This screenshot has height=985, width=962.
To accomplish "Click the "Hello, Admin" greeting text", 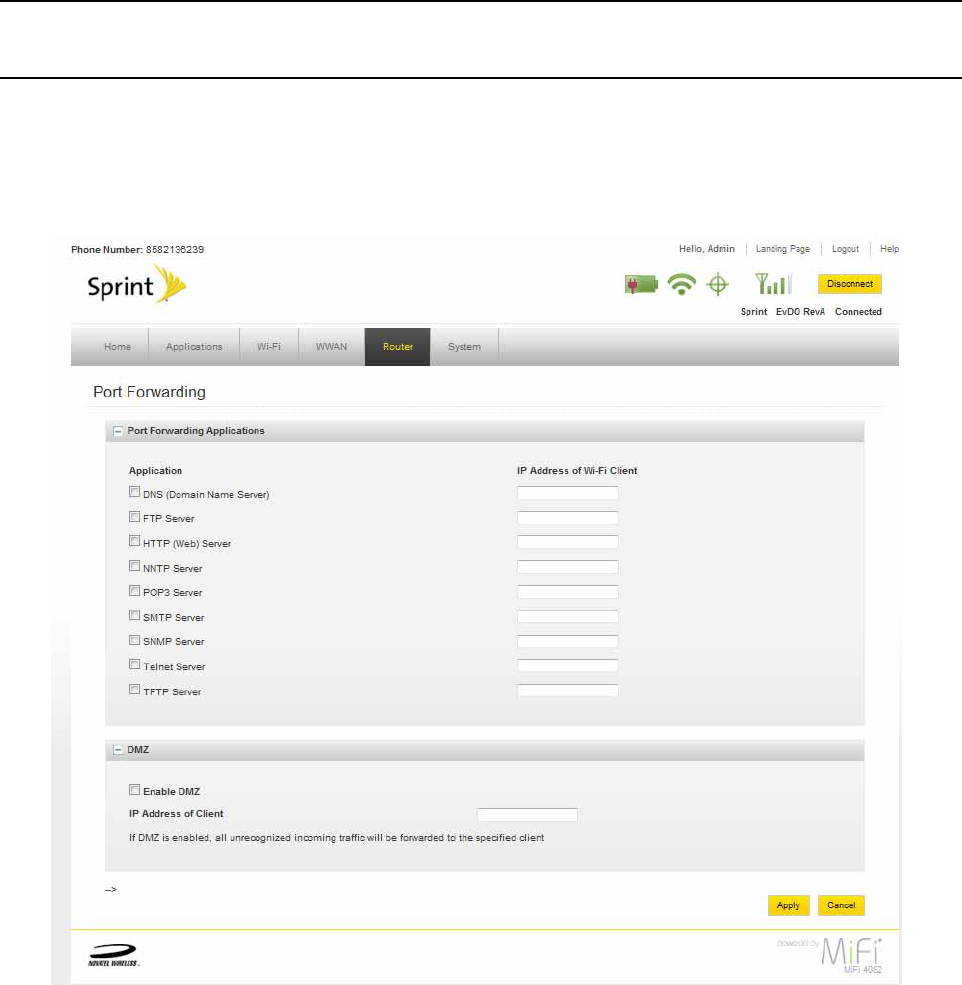I will (x=706, y=249).
